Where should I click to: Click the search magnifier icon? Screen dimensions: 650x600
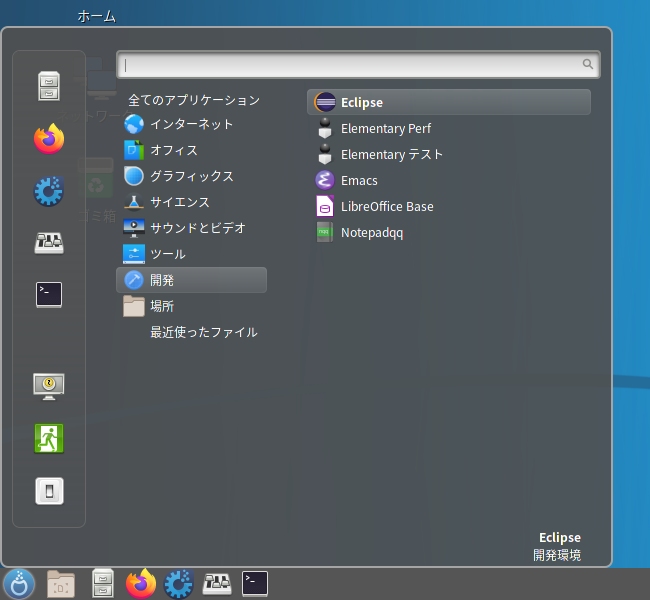[588, 64]
